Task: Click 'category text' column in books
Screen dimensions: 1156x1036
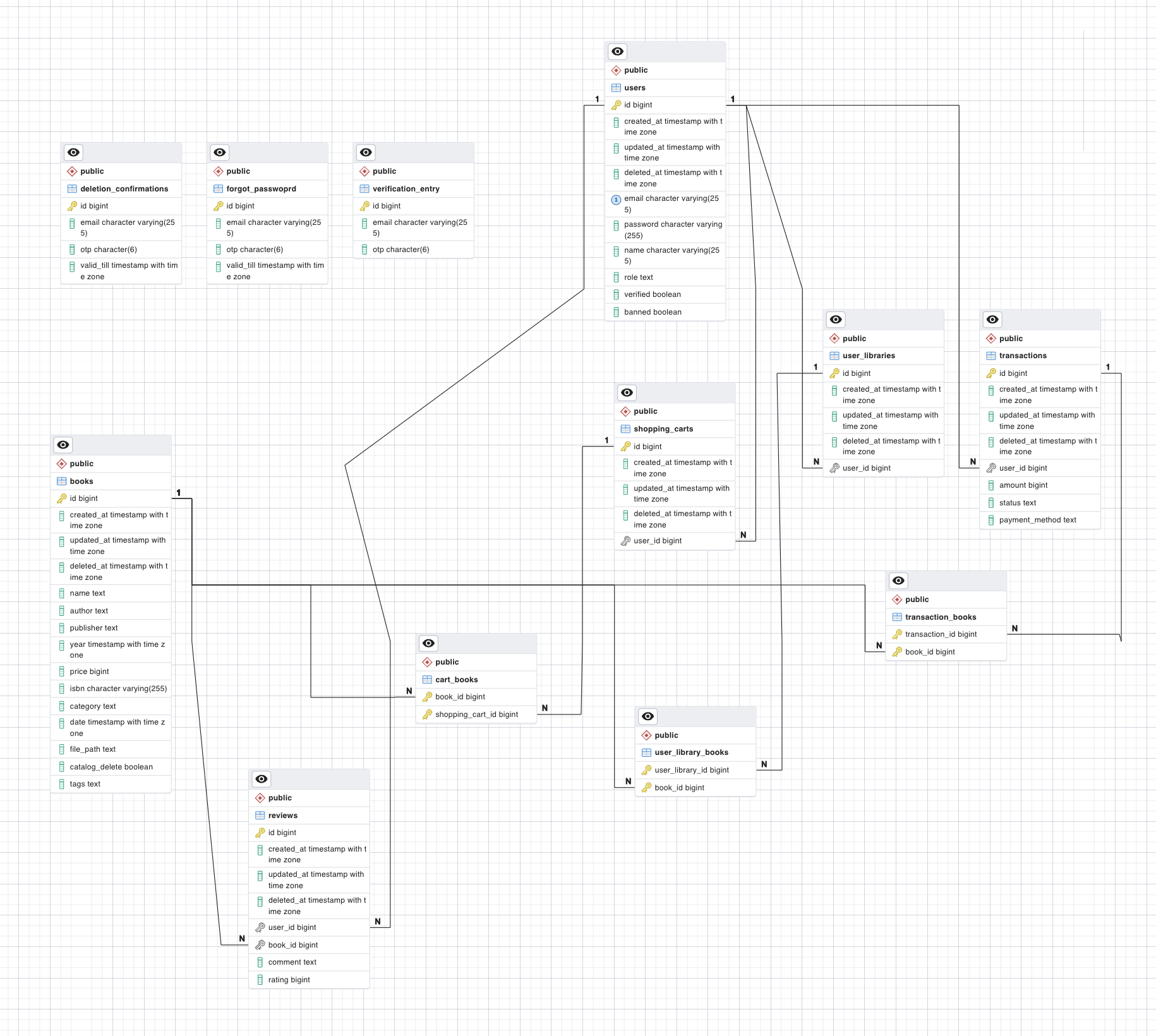Action: (x=111, y=707)
